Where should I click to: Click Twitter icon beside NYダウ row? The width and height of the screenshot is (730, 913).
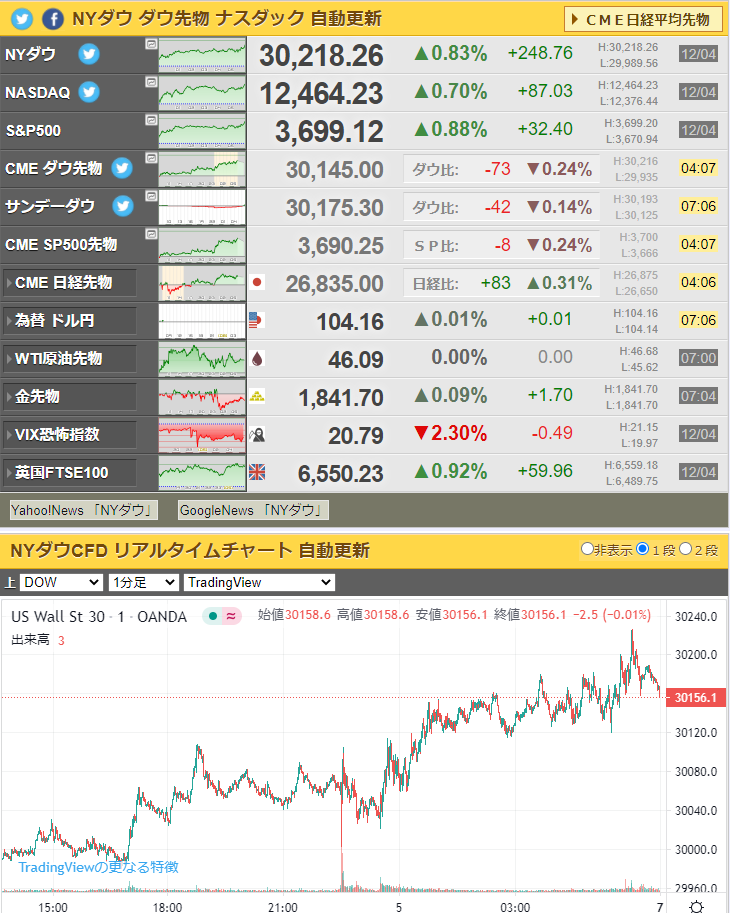point(89,54)
